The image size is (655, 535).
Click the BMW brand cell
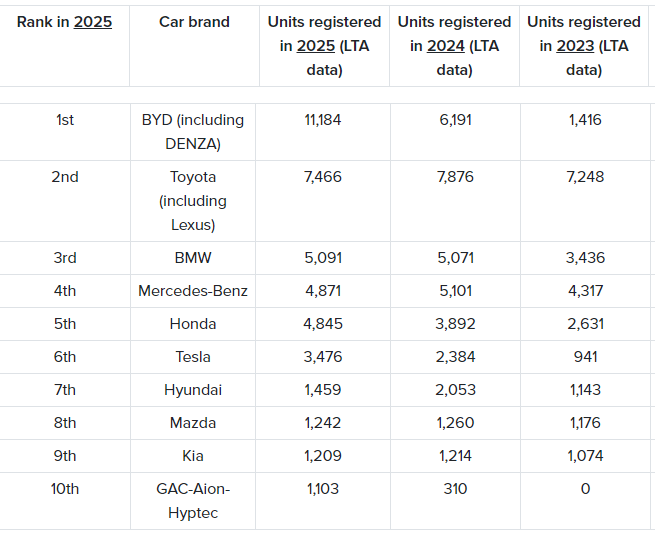tap(193, 258)
